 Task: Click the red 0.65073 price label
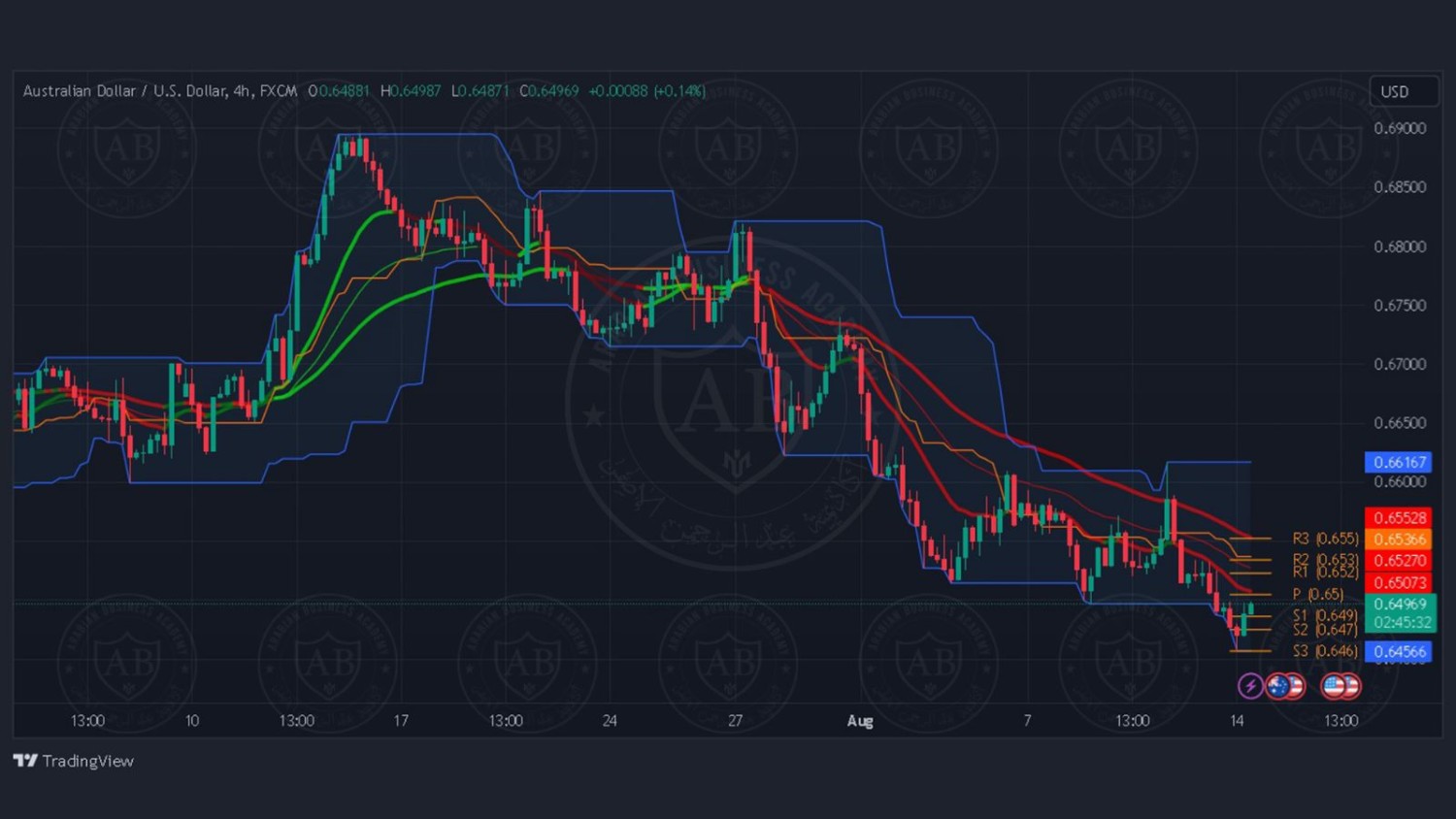click(1399, 582)
